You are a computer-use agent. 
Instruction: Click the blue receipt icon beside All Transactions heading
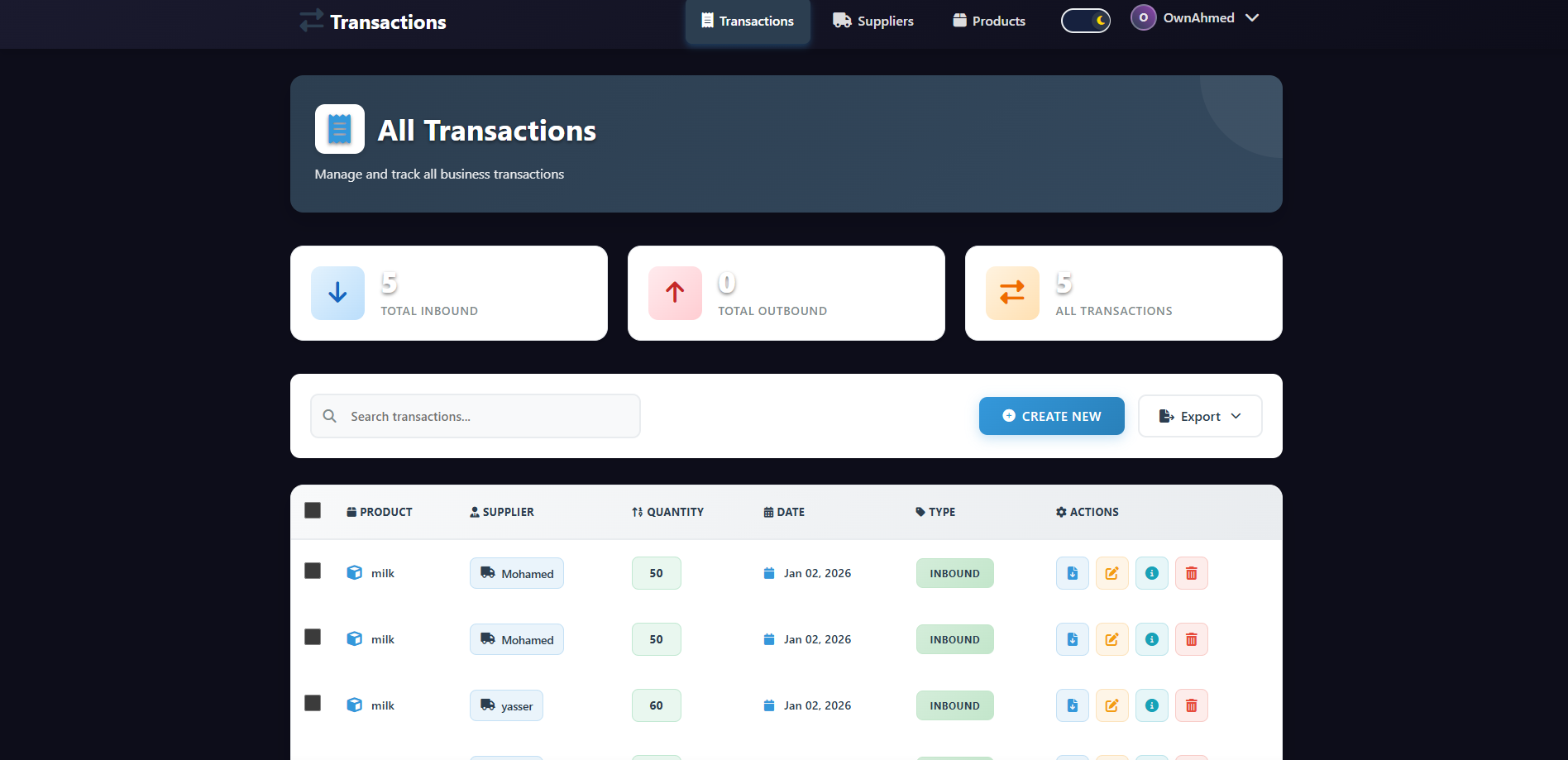pos(339,128)
